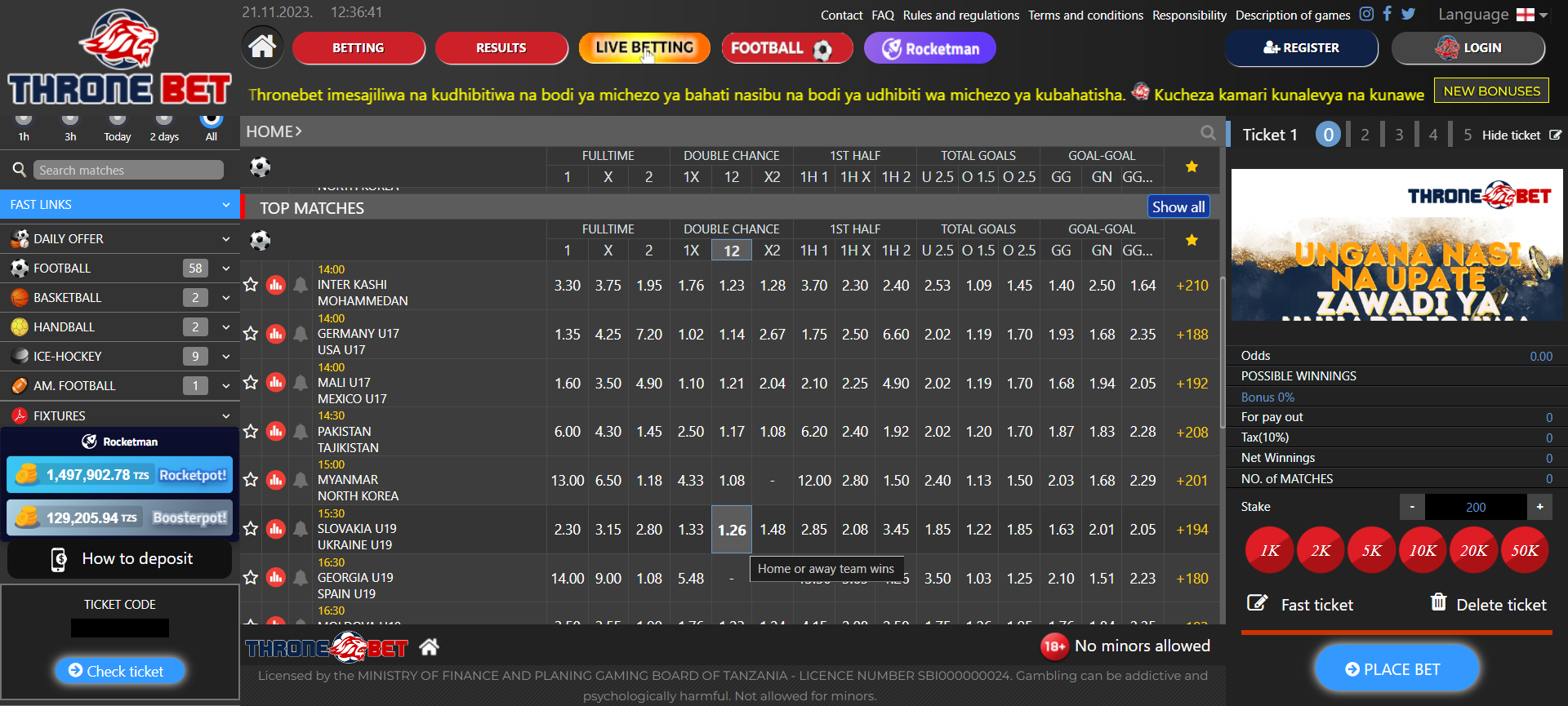1568x706 pixels.
Task: Expand the AM. FOOTBALL category
Action: tap(120, 386)
